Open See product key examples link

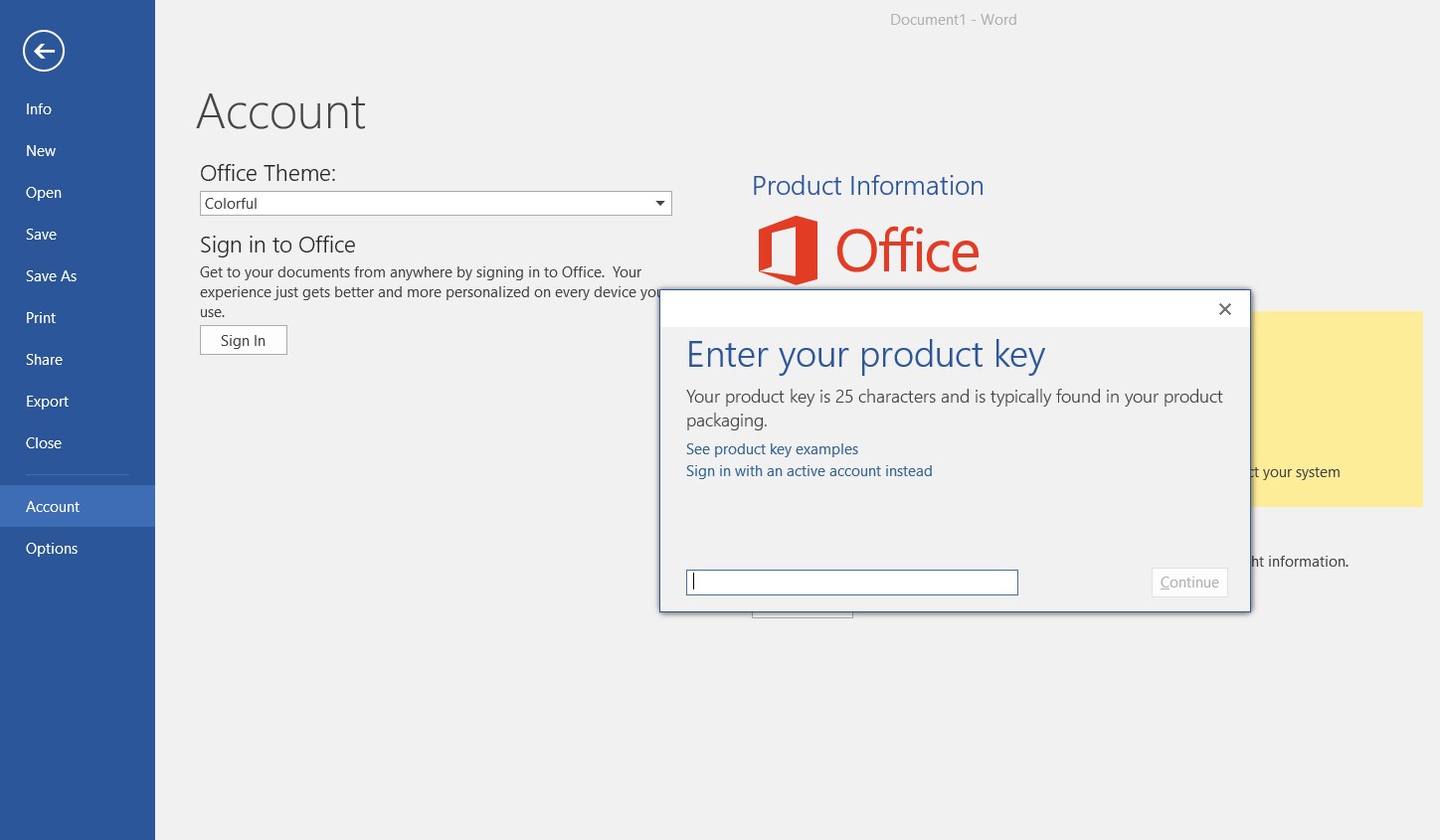pyautogui.click(x=772, y=448)
